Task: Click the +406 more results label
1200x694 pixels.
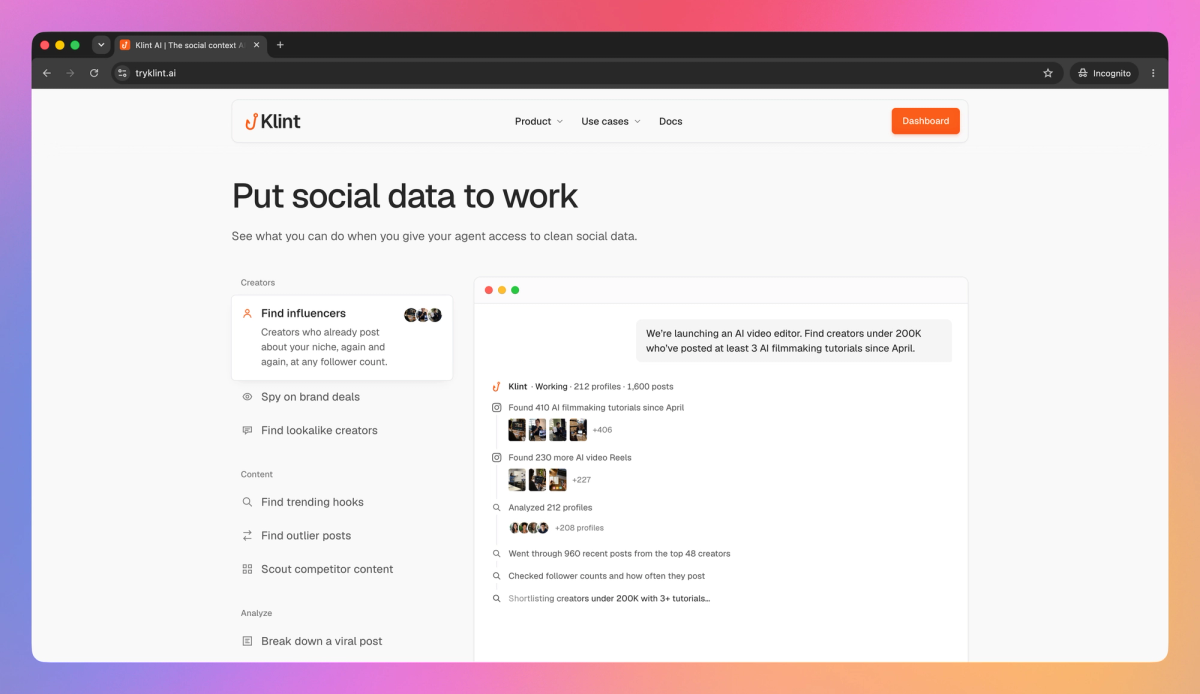Action: point(602,430)
